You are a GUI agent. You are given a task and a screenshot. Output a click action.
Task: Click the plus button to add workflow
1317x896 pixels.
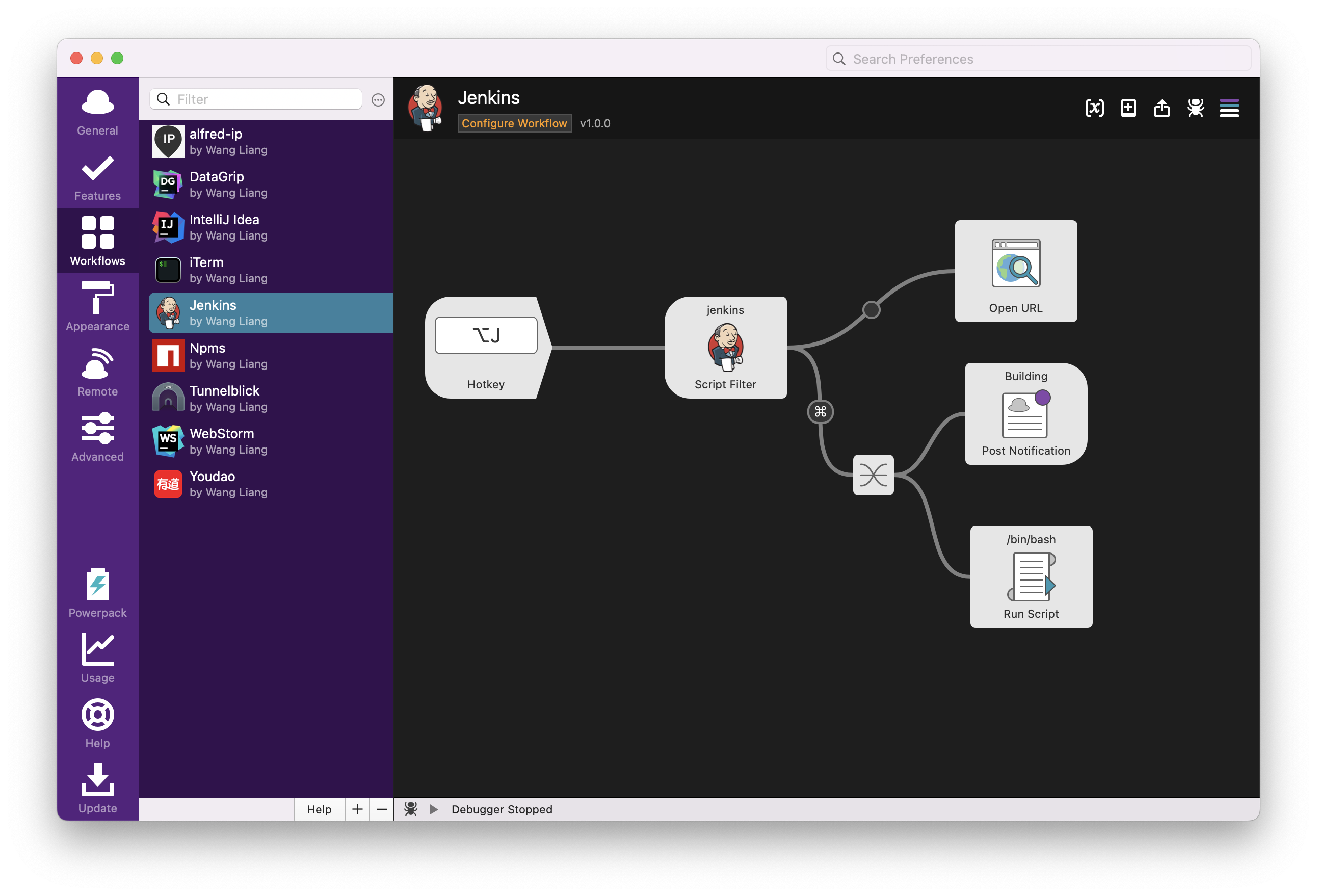(x=357, y=809)
